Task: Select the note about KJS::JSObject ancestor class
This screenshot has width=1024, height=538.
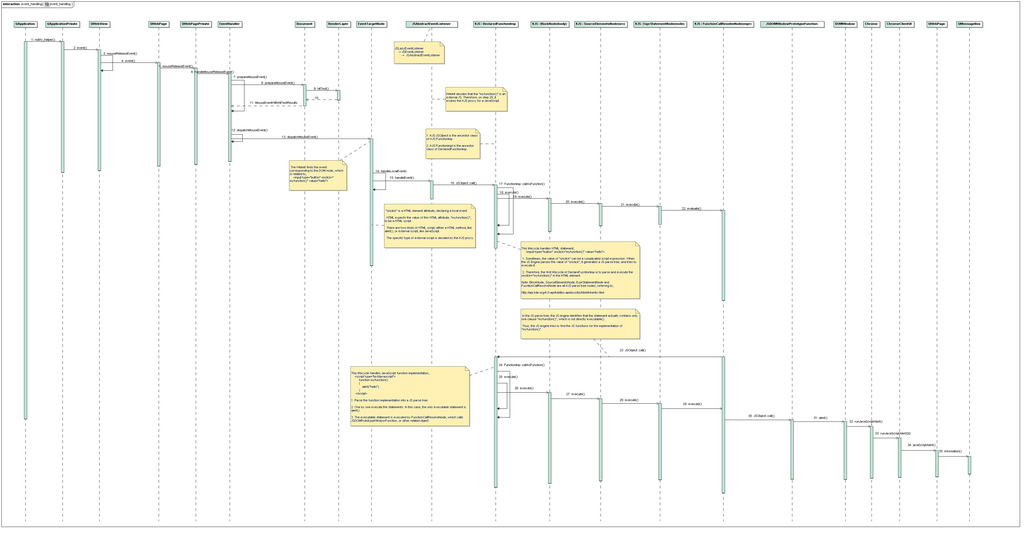Action: [x=453, y=144]
